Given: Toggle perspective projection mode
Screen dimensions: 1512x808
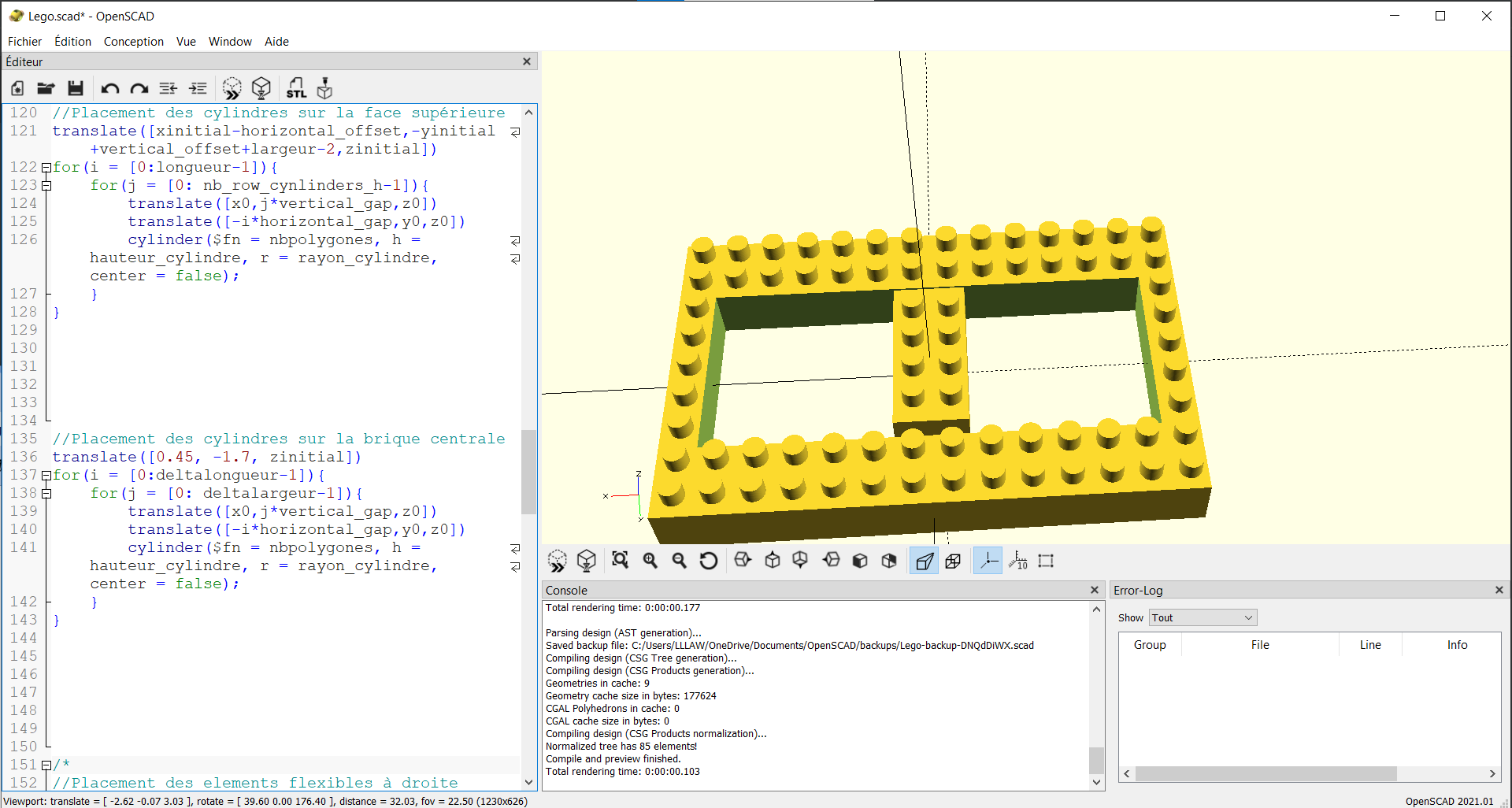Looking at the screenshot, I should click(924, 561).
